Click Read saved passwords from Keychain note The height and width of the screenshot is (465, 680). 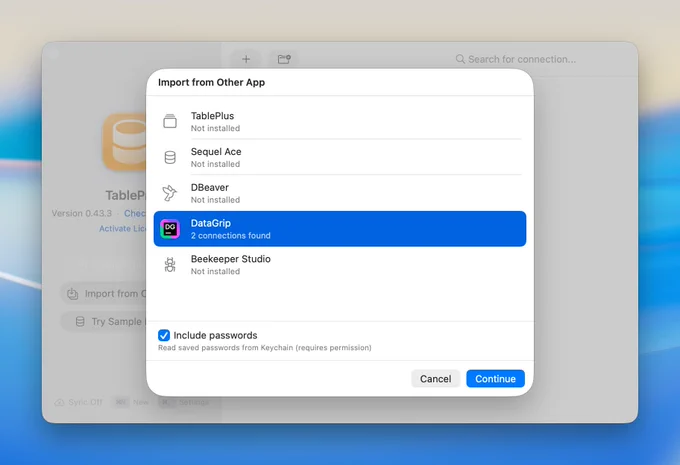coord(265,348)
